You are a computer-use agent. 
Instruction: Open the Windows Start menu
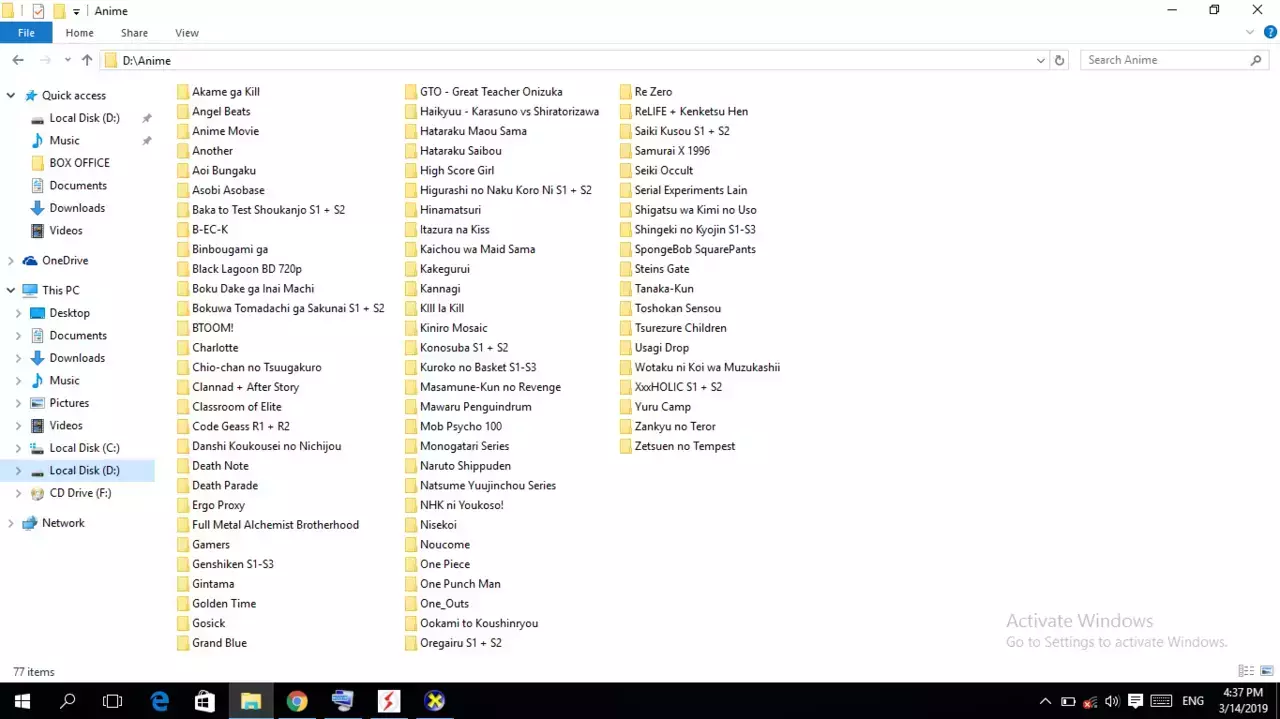coord(22,701)
